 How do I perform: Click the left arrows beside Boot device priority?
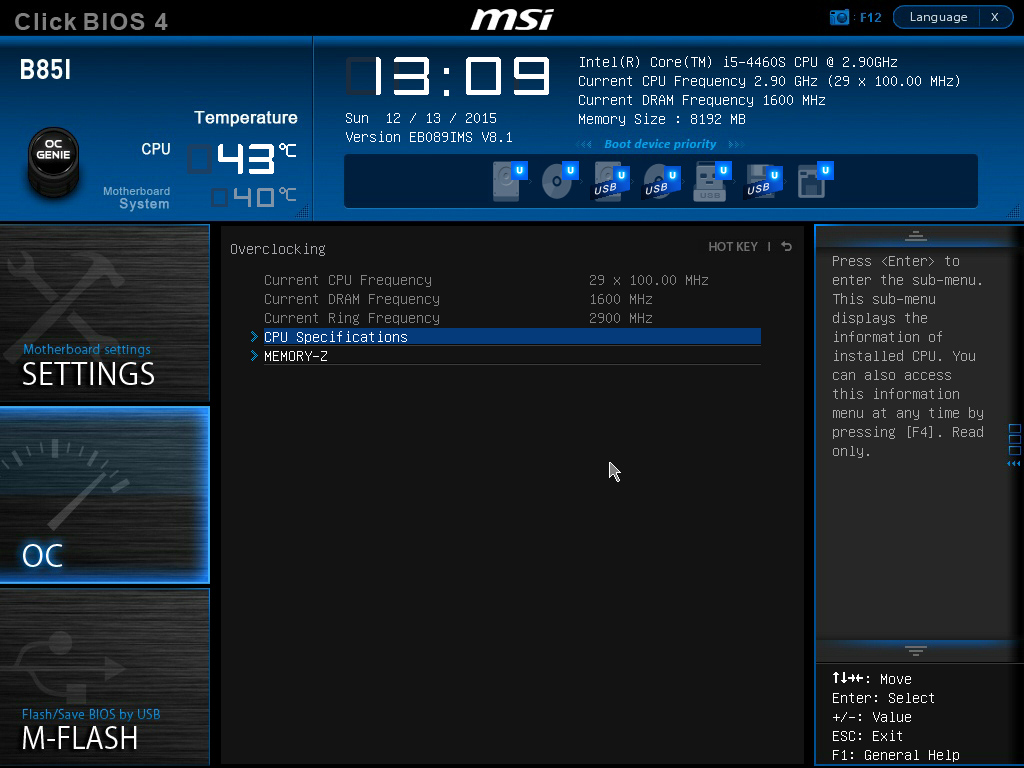[x=584, y=144]
